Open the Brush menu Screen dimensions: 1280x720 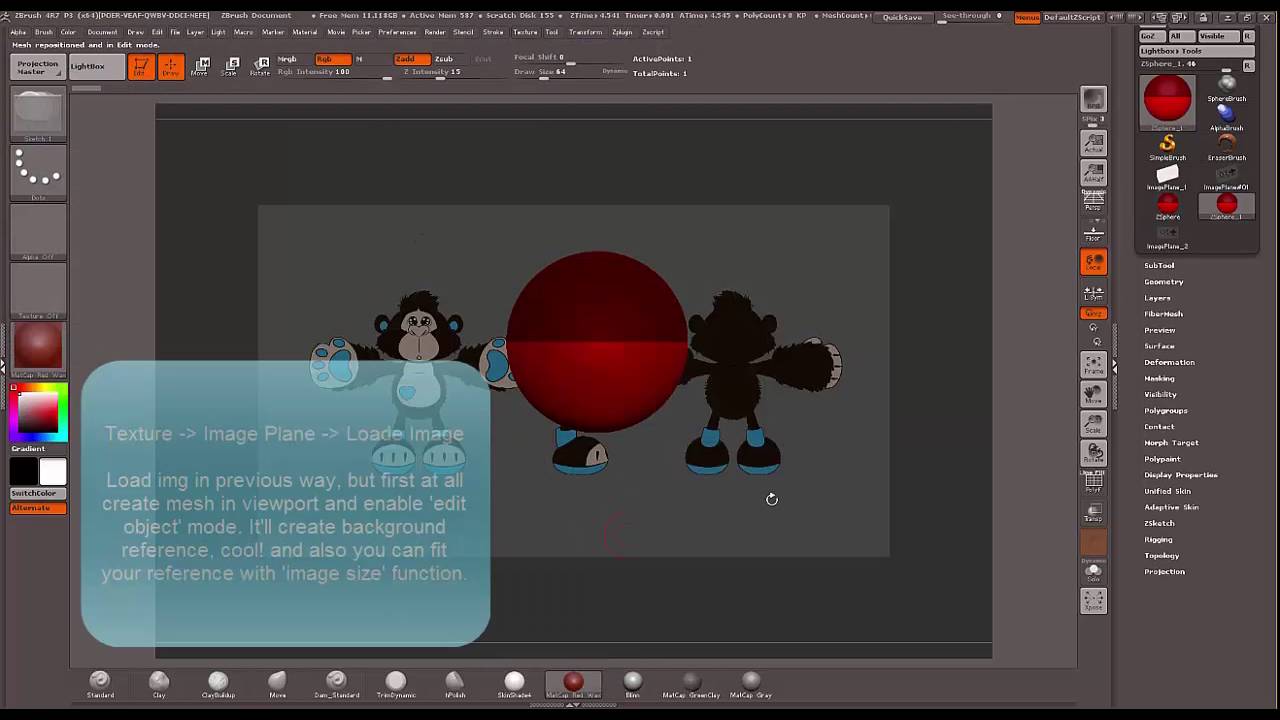pyautogui.click(x=44, y=32)
